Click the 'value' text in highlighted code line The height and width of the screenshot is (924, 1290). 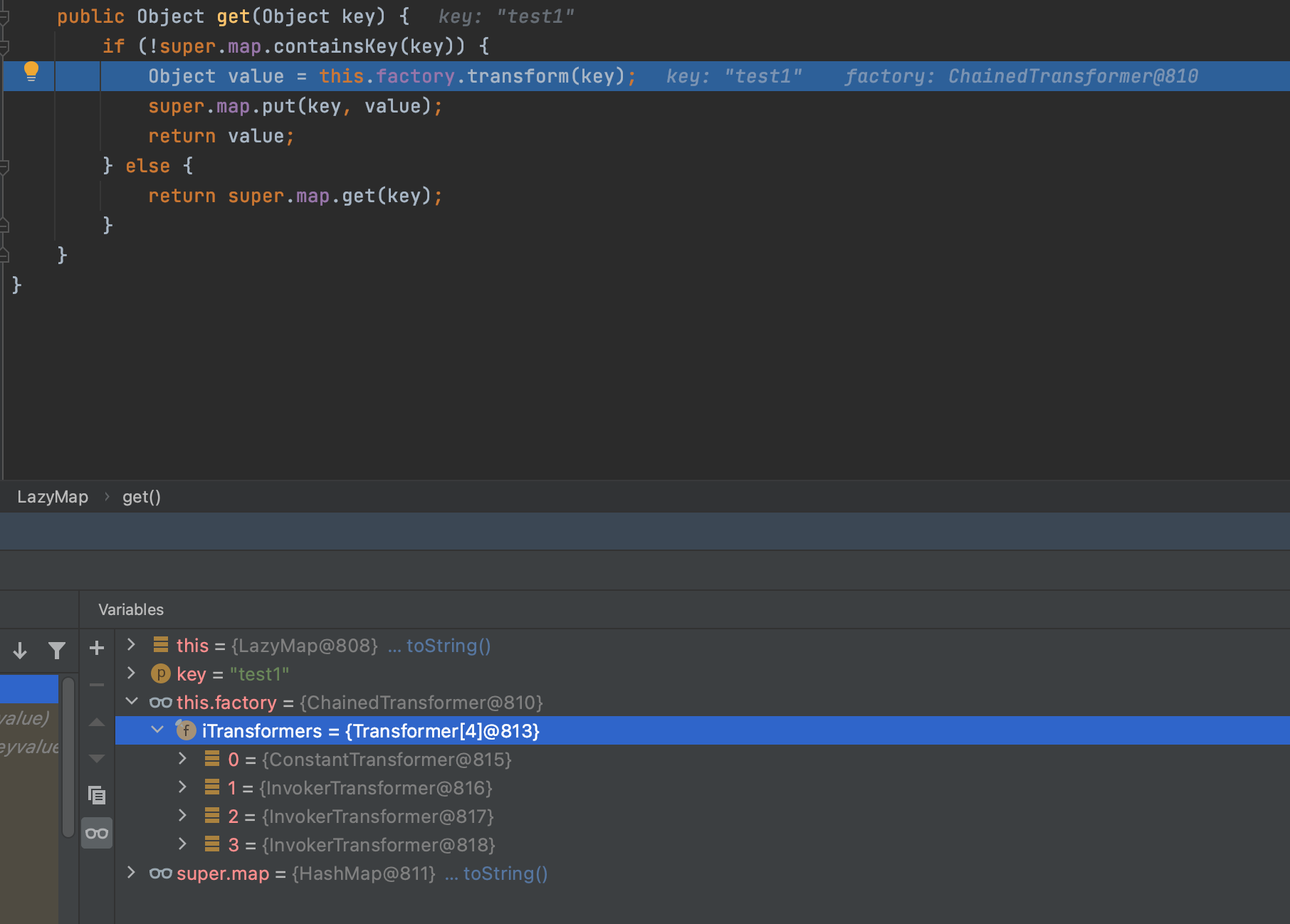pyautogui.click(x=256, y=76)
